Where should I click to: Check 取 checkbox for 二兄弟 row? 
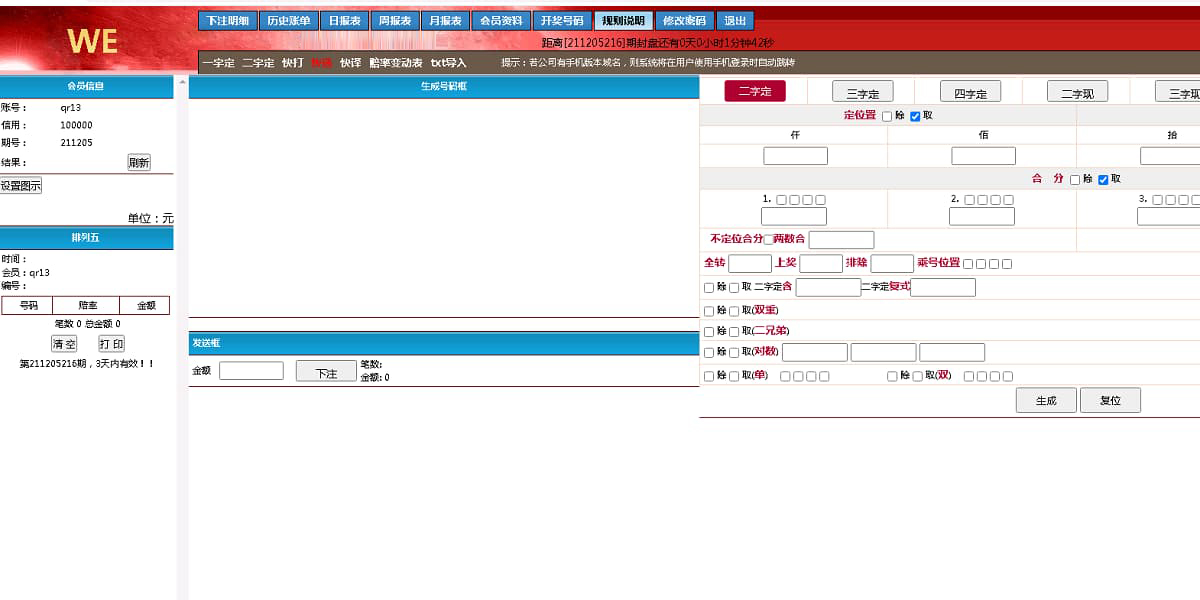pos(734,332)
